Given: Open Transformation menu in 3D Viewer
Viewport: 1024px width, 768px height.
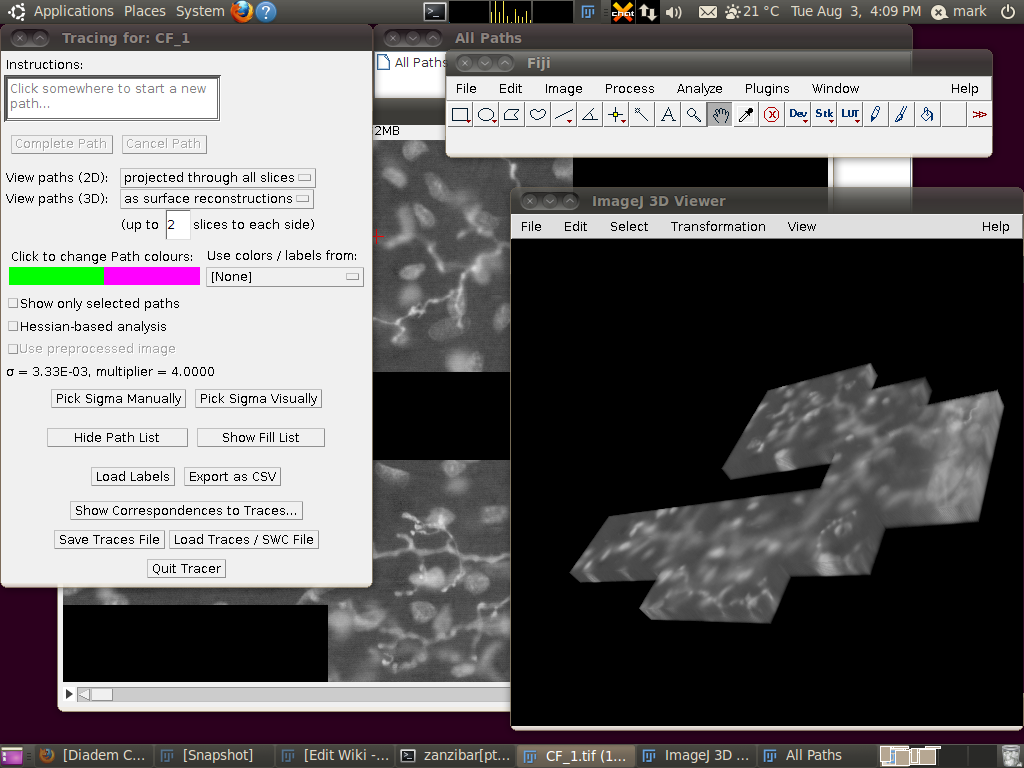Looking at the screenshot, I should click(718, 227).
